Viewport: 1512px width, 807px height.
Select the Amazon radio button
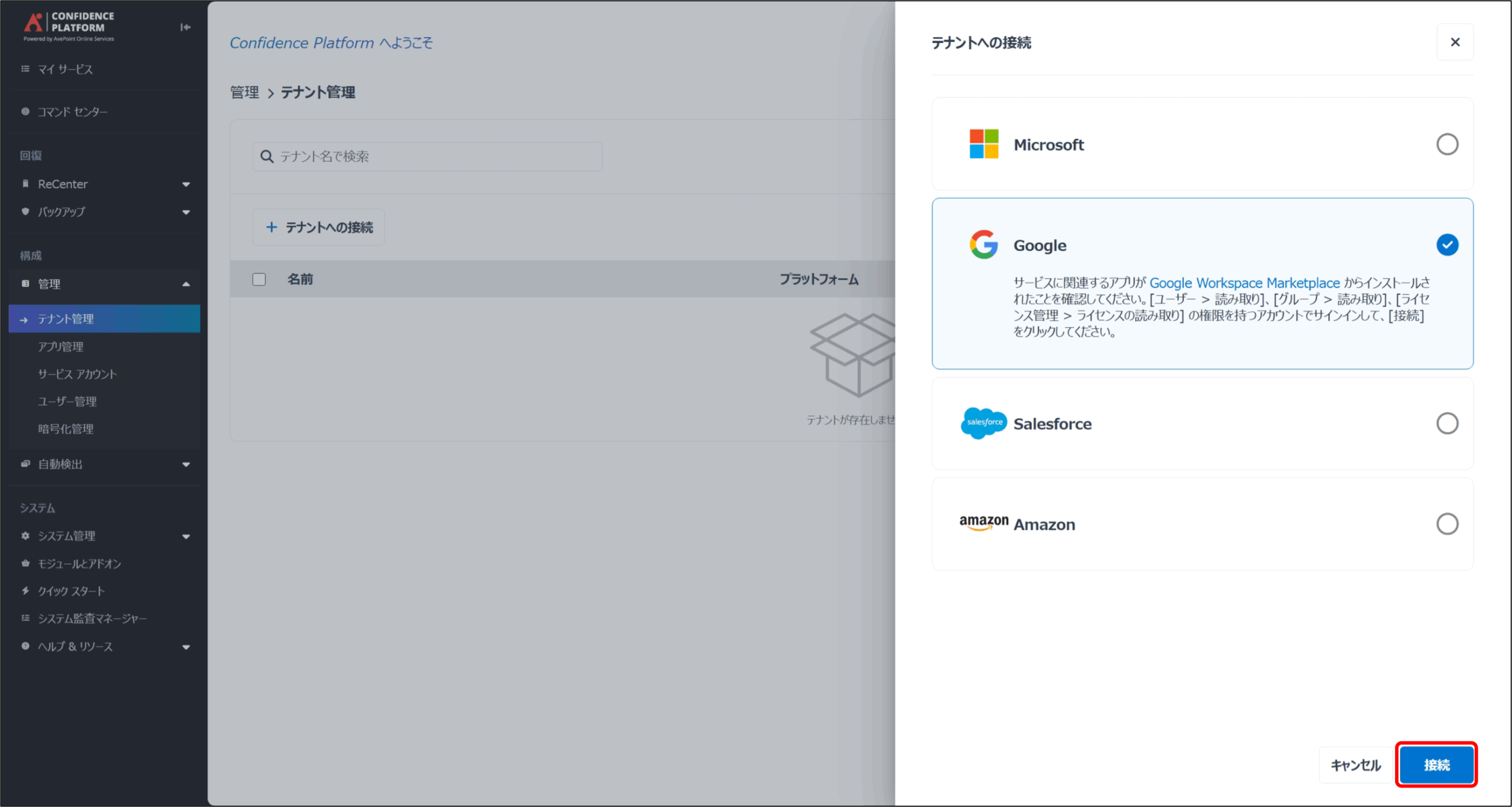(1446, 524)
